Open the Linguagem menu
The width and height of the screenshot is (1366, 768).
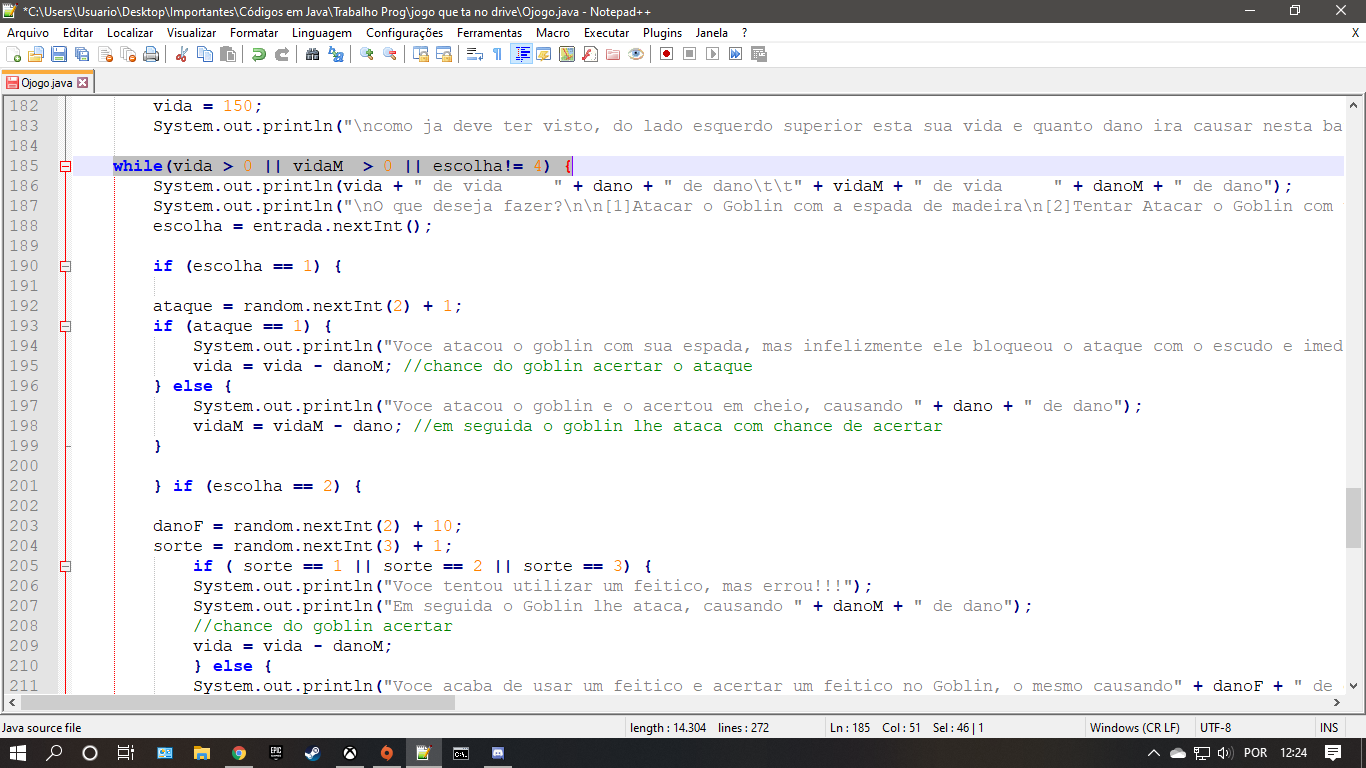[321, 33]
